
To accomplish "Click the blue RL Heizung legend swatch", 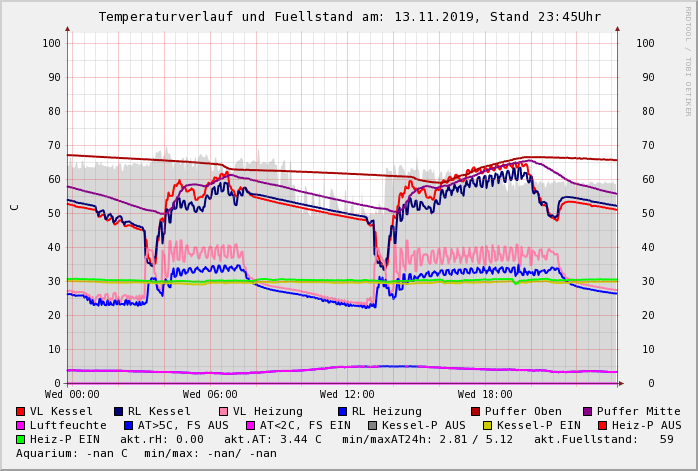I will pos(342,411).
